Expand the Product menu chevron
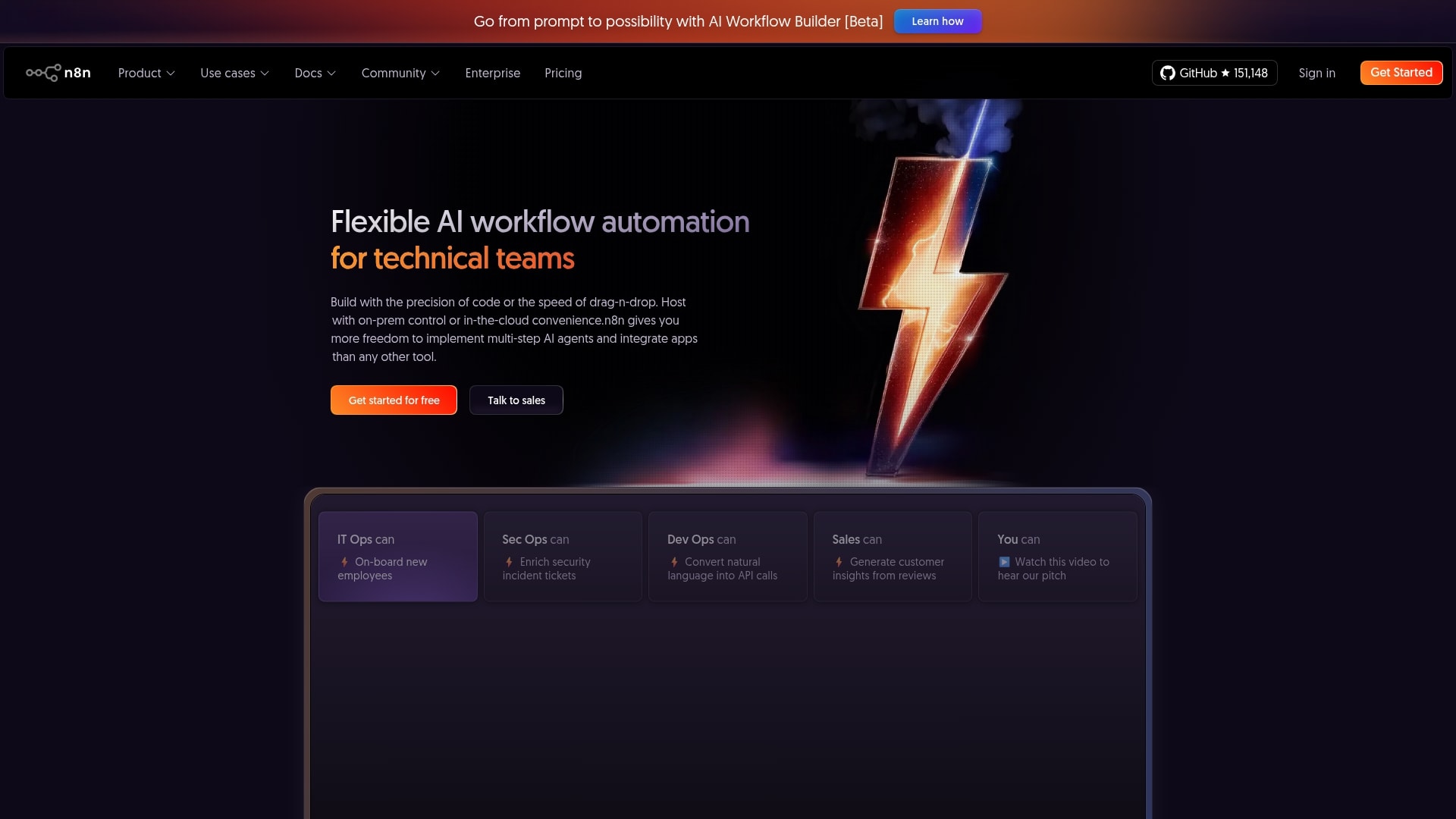Image resolution: width=1456 pixels, height=819 pixels. click(171, 74)
